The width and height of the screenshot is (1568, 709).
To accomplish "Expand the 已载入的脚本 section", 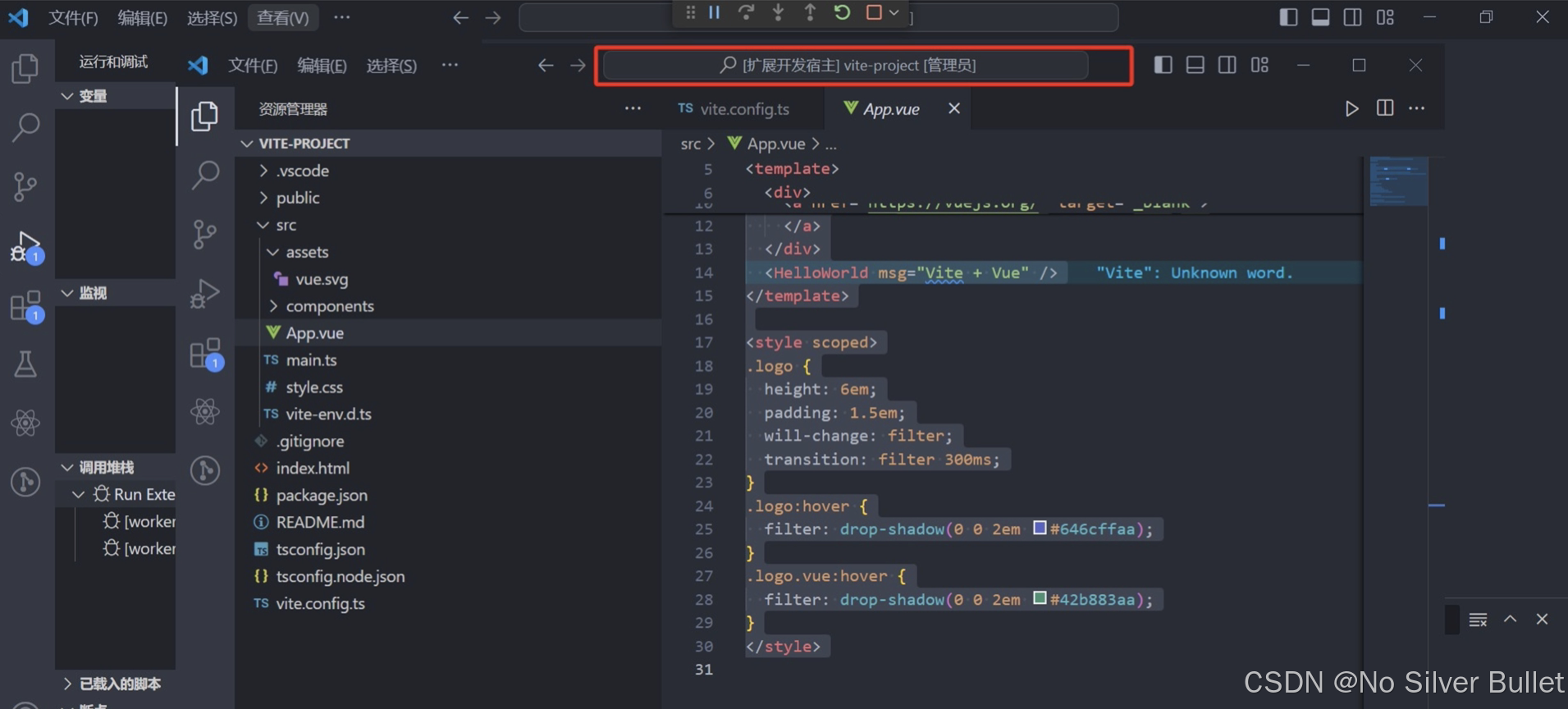I will [67, 684].
